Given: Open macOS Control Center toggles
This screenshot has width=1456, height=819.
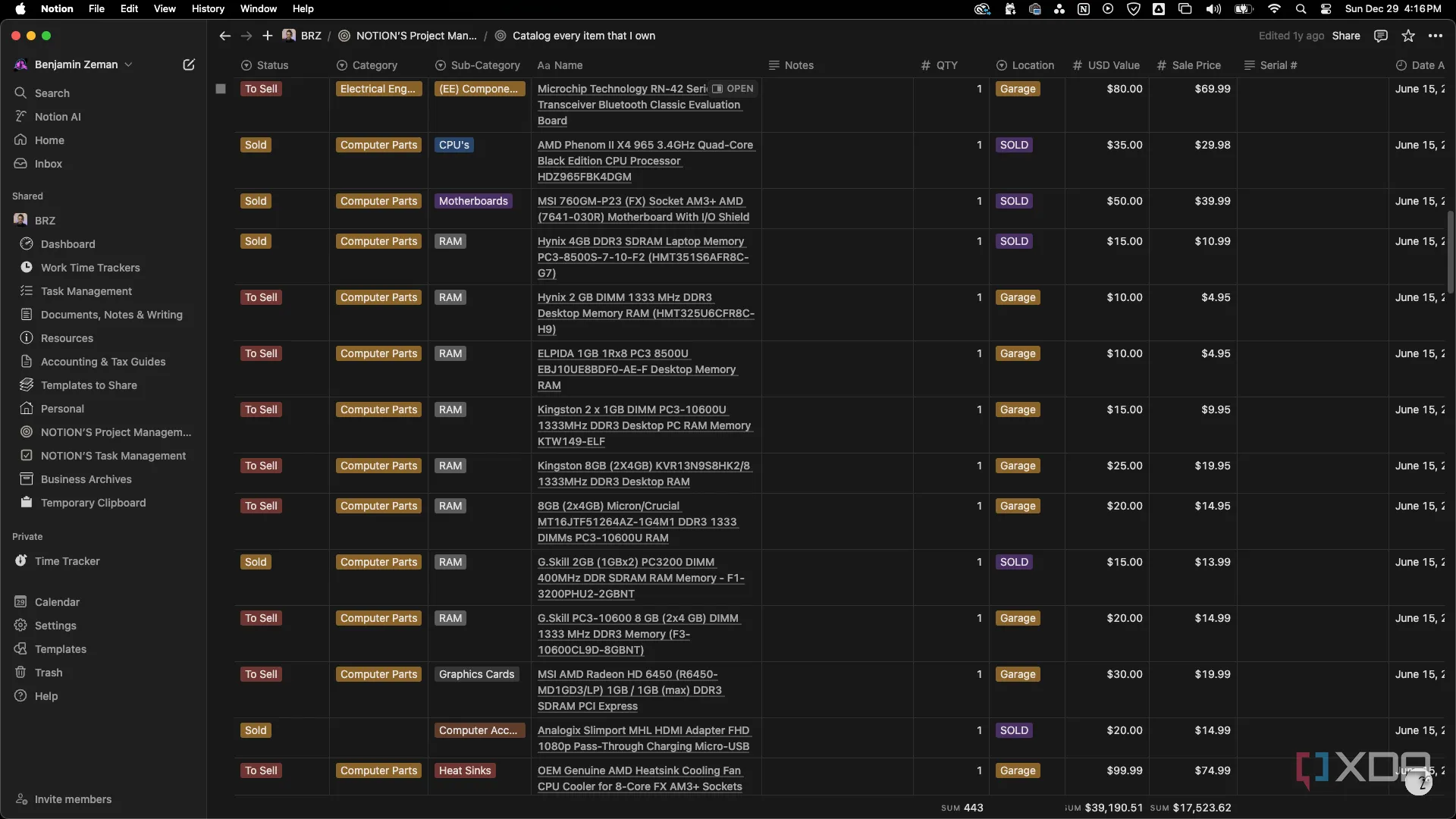Looking at the screenshot, I should point(1326,9).
